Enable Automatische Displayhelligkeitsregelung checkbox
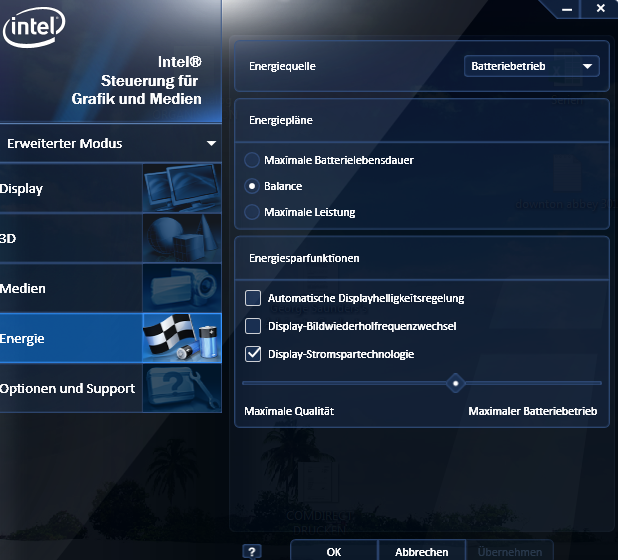The width and height of the screenshot is (618, 560). click(x=253, y=298)
